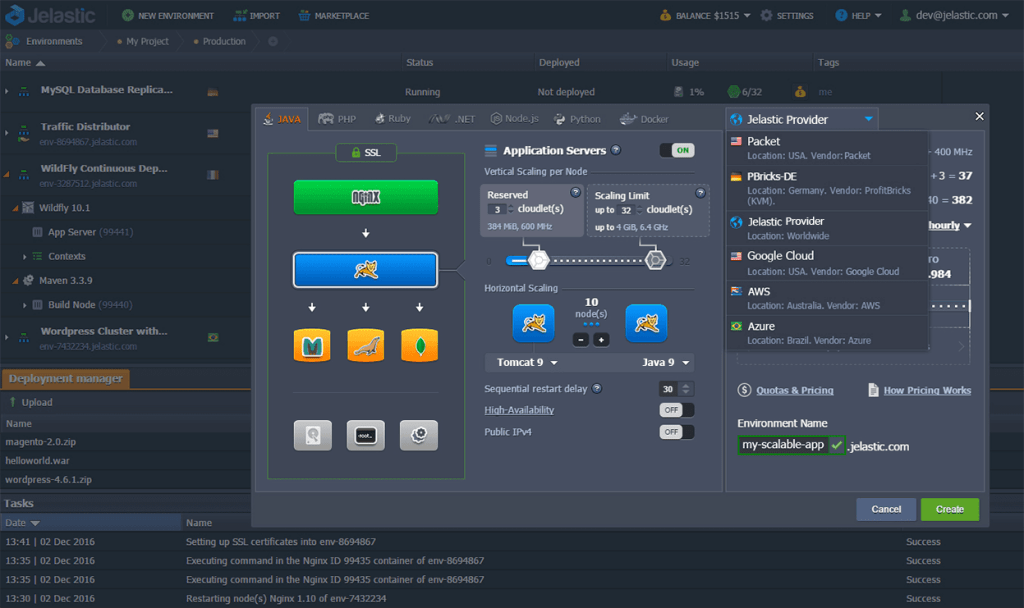Image resolution: width=1024 pixels, height=608 pixels.
Task: Click the Sequential restart delay value field
Action: pyautogui.click(x=669, y=389)
